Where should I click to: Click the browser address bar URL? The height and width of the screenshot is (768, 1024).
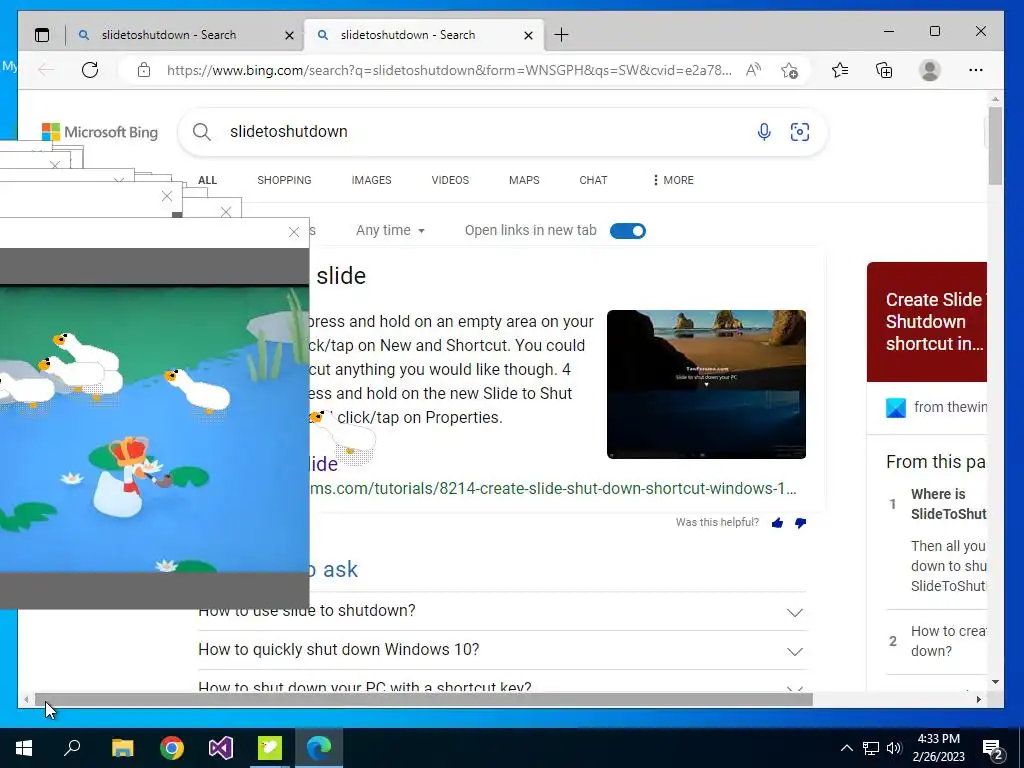point(449,70)
